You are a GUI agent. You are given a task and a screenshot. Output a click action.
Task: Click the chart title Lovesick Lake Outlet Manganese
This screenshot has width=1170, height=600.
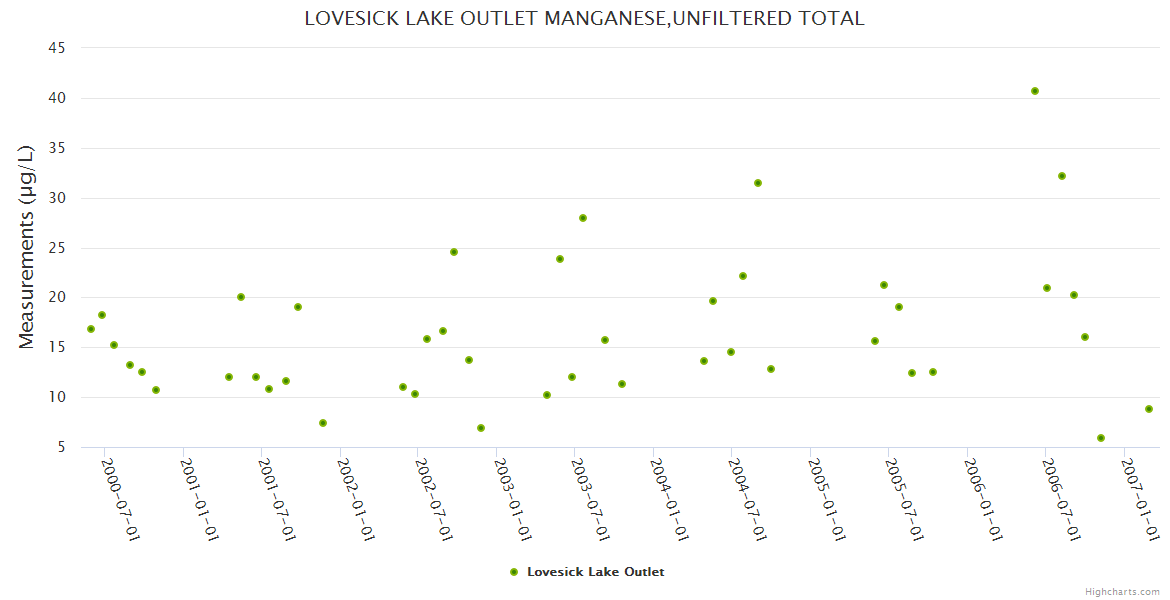(x=584, y=19)
